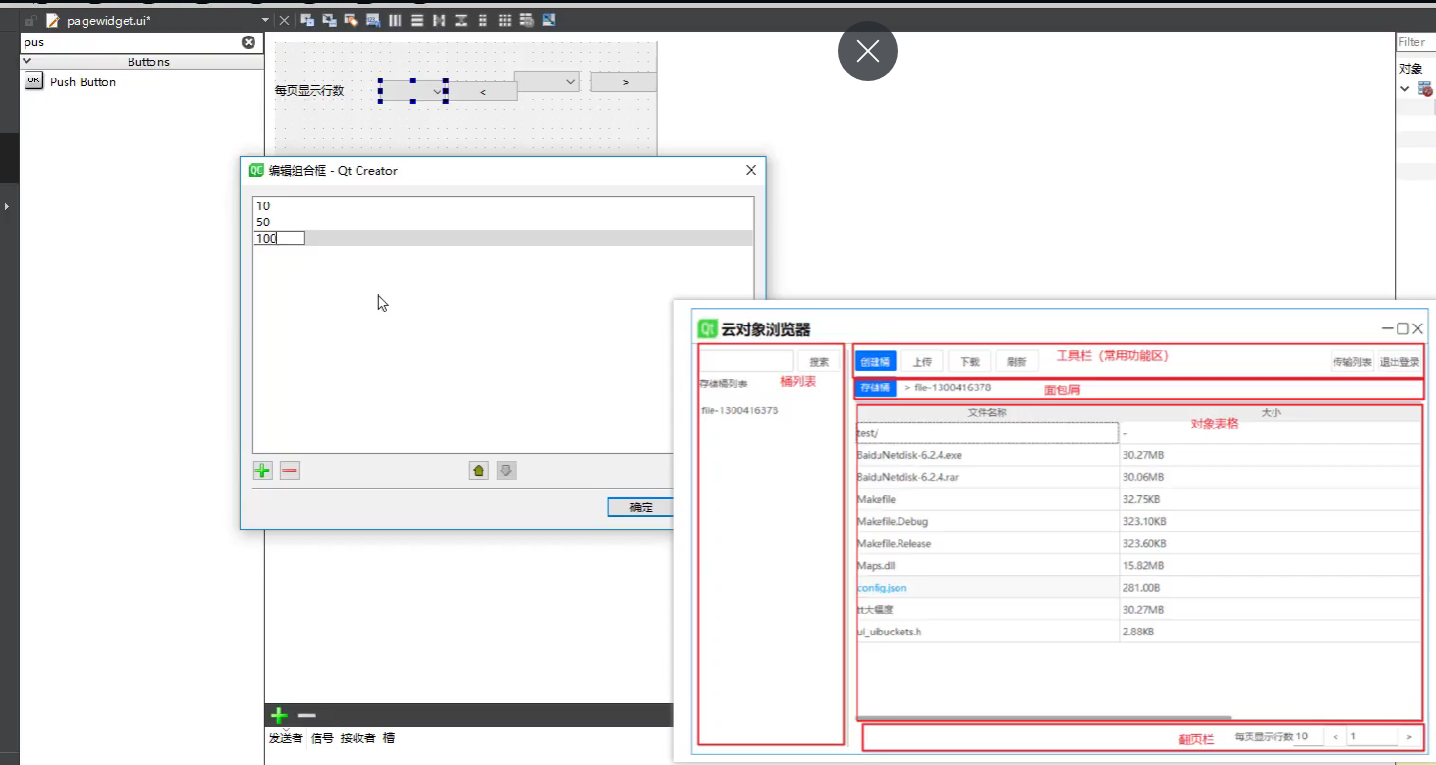Click the '>' button on the form canvas
Image resolution: width=1436 pixels, height=765 pixels.
[624, 82]
